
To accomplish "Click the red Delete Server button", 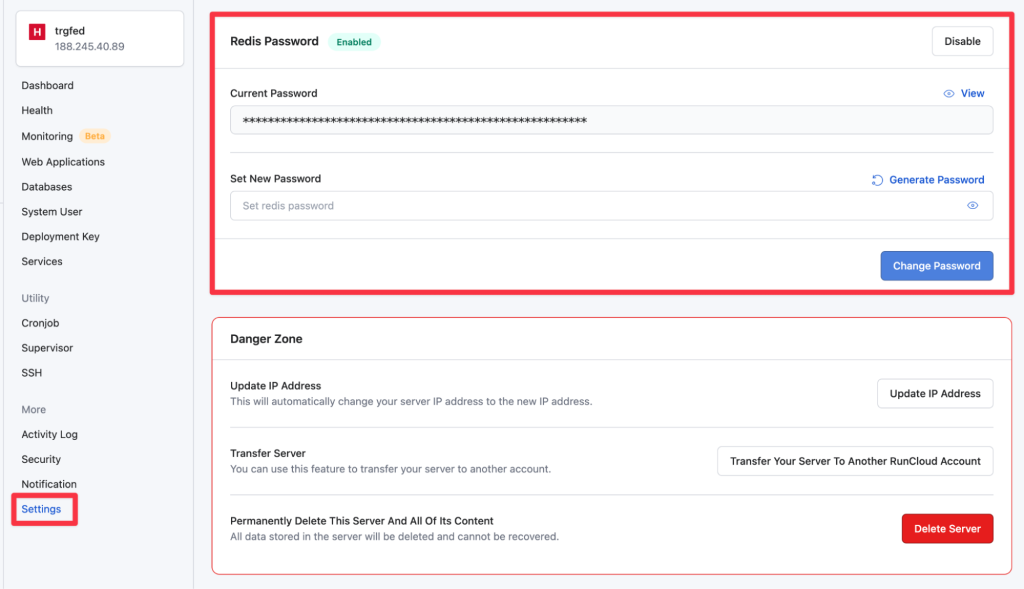I will click(947, 529).
